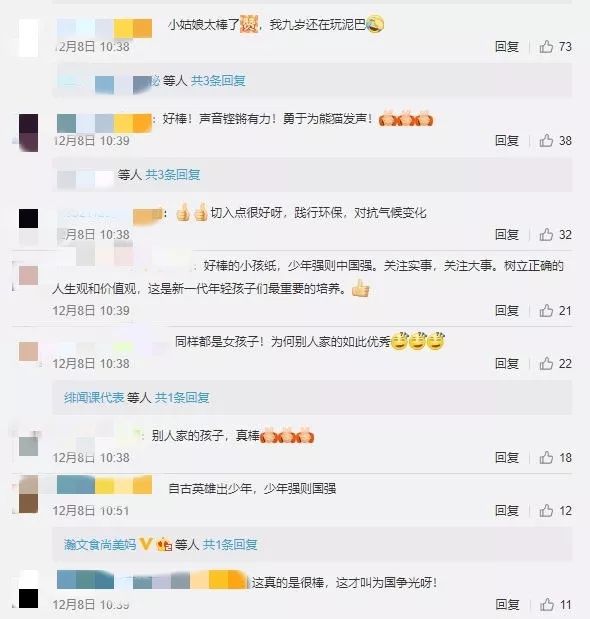Open 绯闻课代表 user profile link
The width and height of the screenshot is (590, 619).
coord(94,398)
